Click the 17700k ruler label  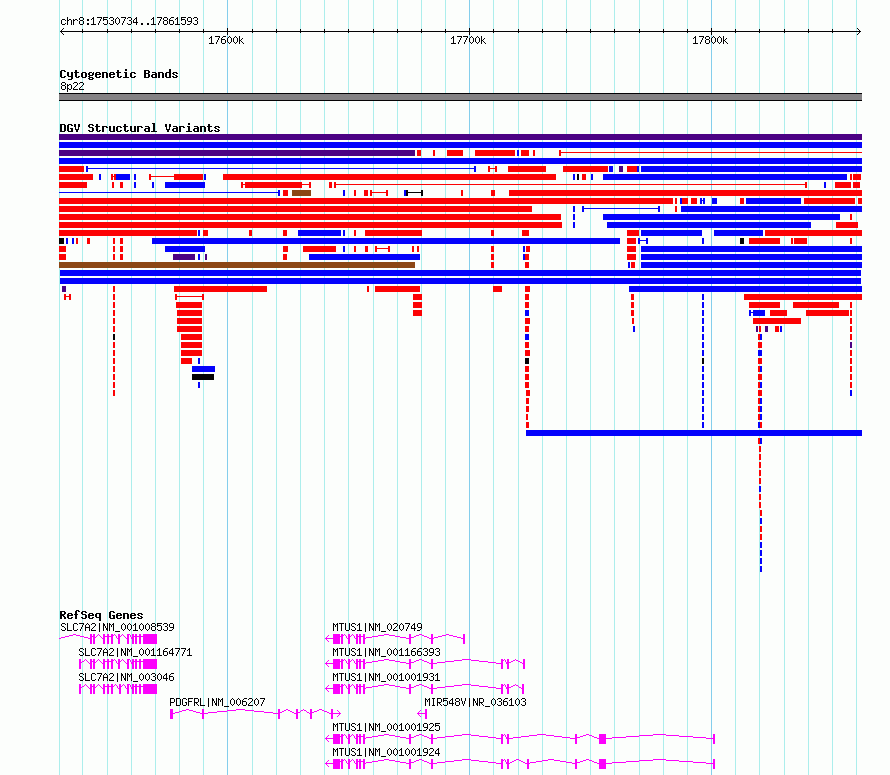click(468, 40)
